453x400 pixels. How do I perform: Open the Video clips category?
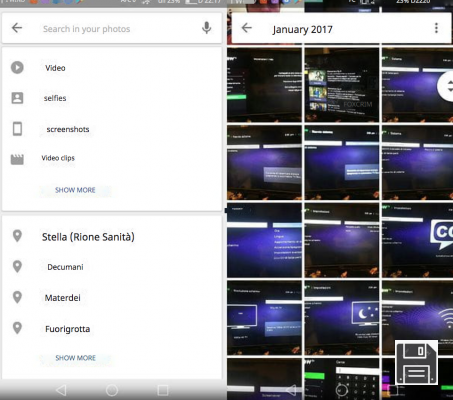coord(112,158)
